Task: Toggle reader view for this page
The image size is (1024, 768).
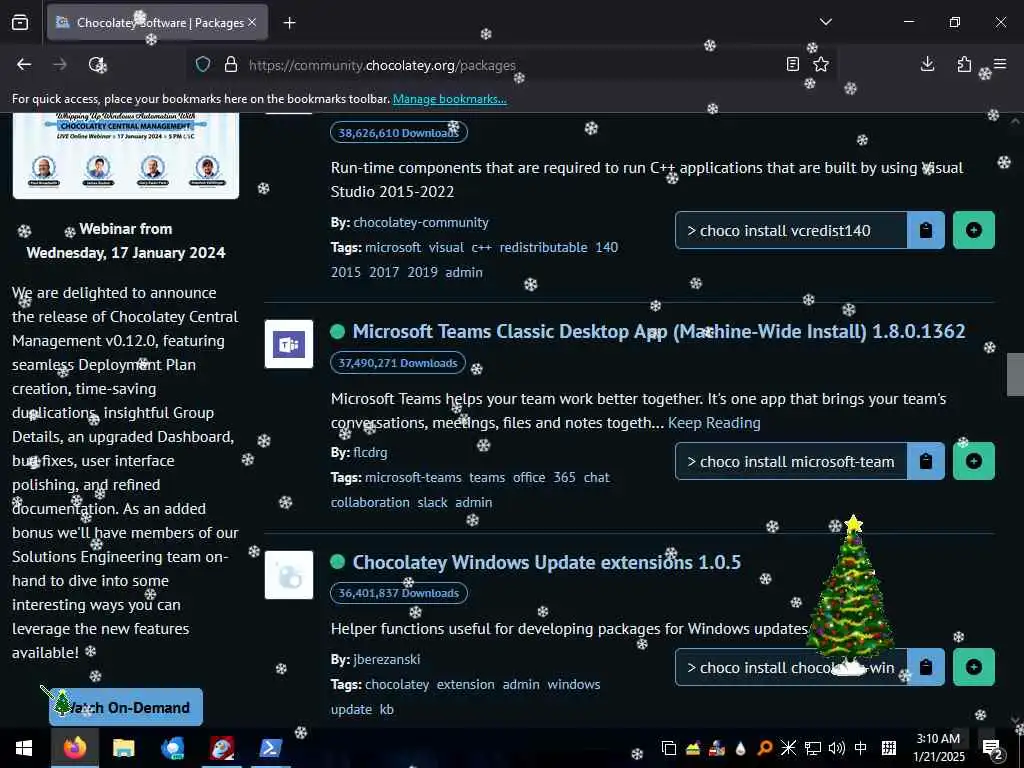Action: pyautogui.click(x=792, y=64)
